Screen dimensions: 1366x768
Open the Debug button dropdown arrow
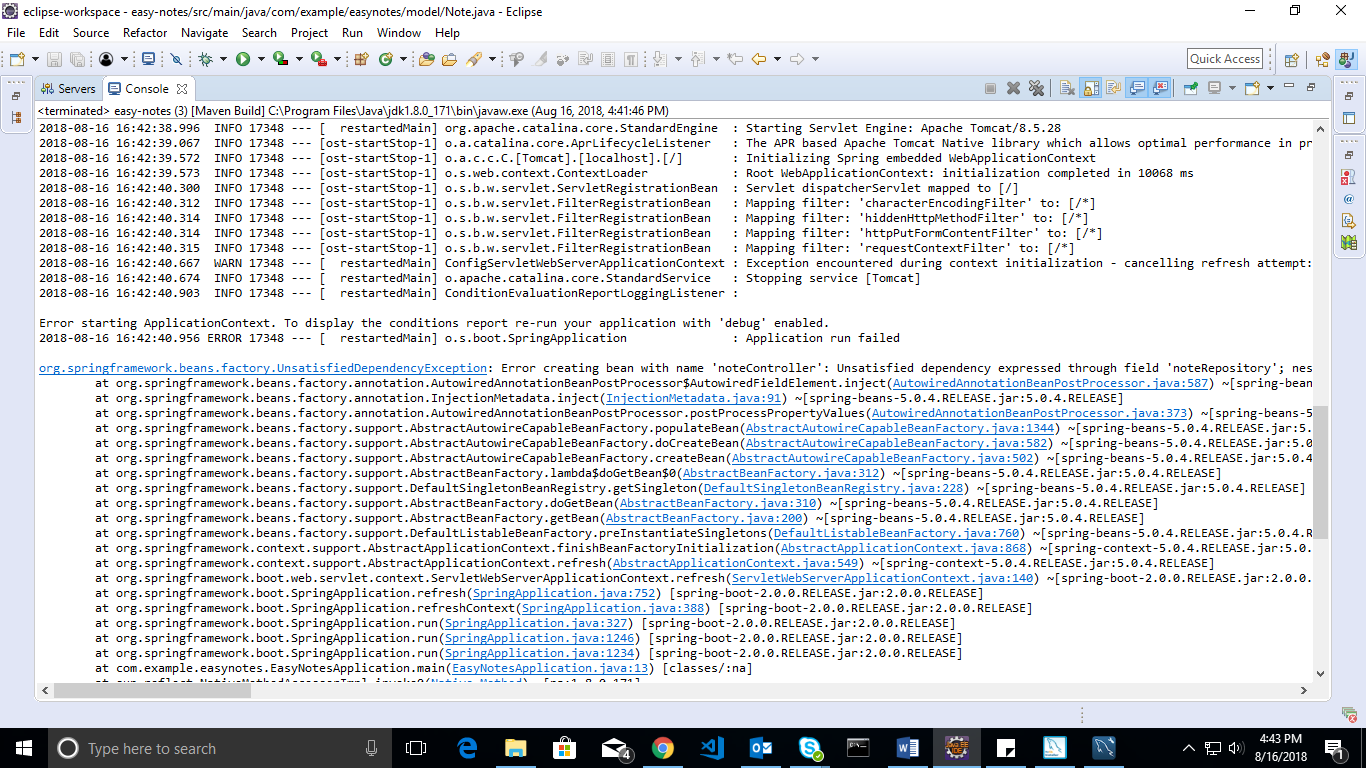coord(223,59)
